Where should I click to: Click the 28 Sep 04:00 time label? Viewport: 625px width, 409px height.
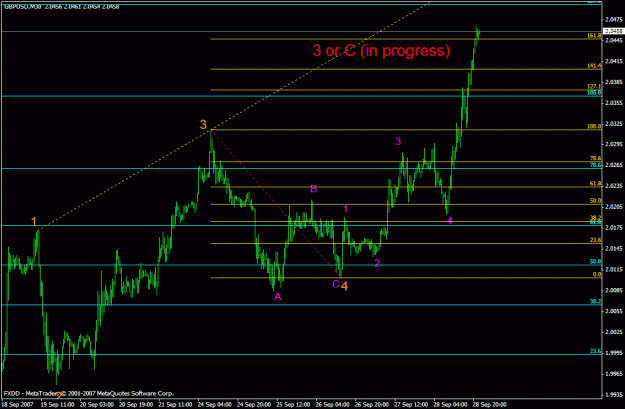tap(450, 404)
